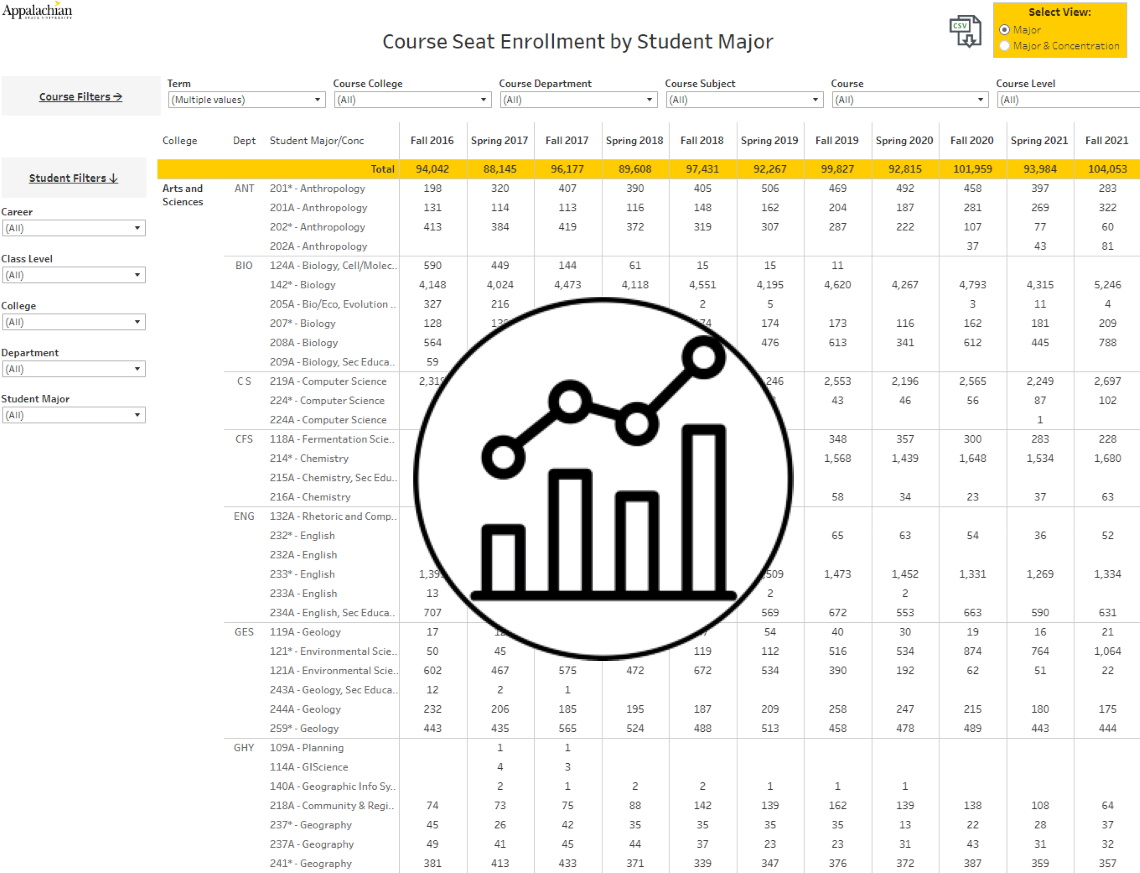Image resolution: width=1140 pixels, height=873 pixels.
Task: Expand the Course dropdown filter
Action: click(x=910, y=100)
